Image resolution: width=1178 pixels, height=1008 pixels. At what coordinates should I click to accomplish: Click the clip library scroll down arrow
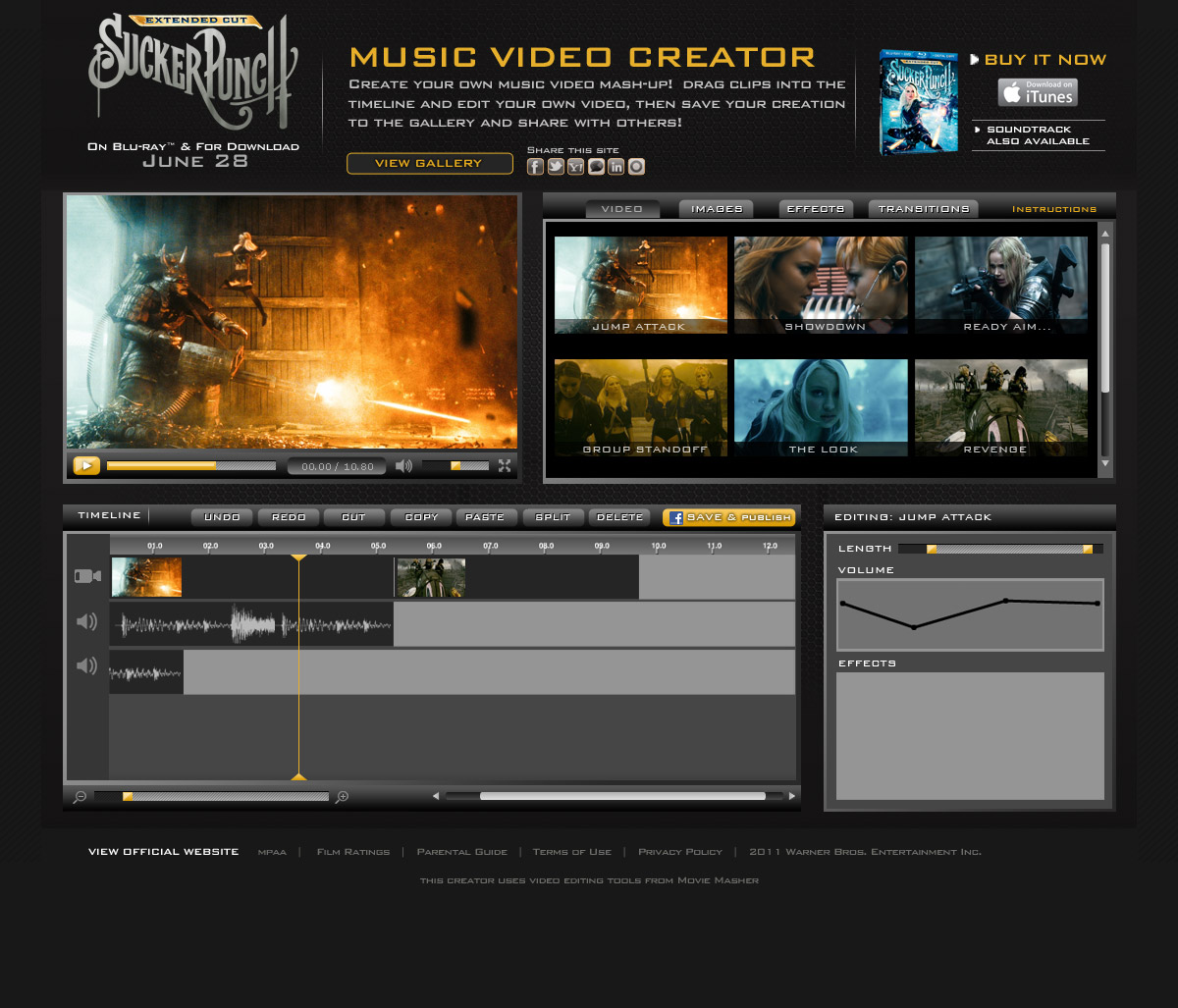[x=1105, y=463]
